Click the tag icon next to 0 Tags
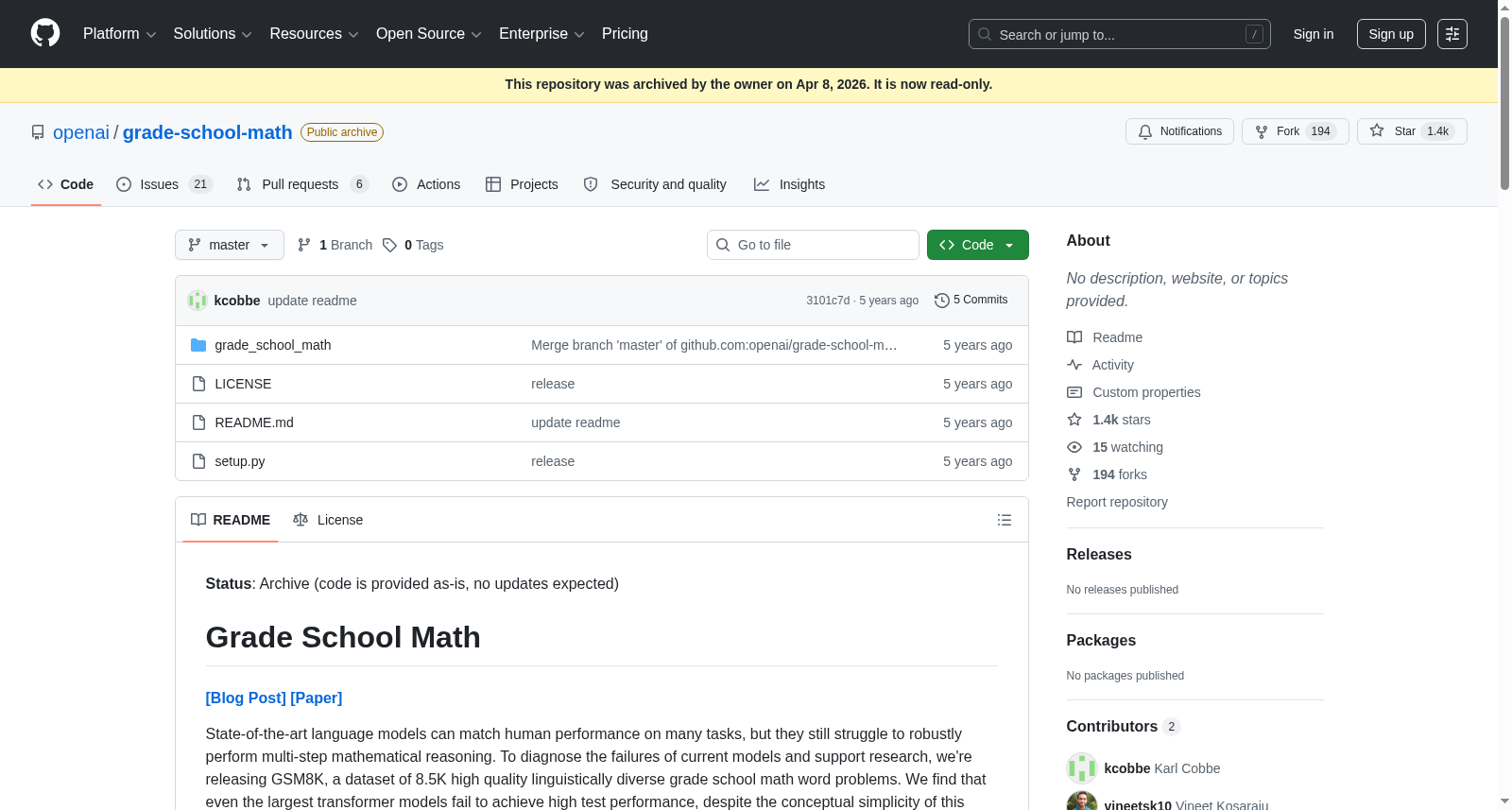The width and height of the screenshot is (1512, 810). pos(389,245)
